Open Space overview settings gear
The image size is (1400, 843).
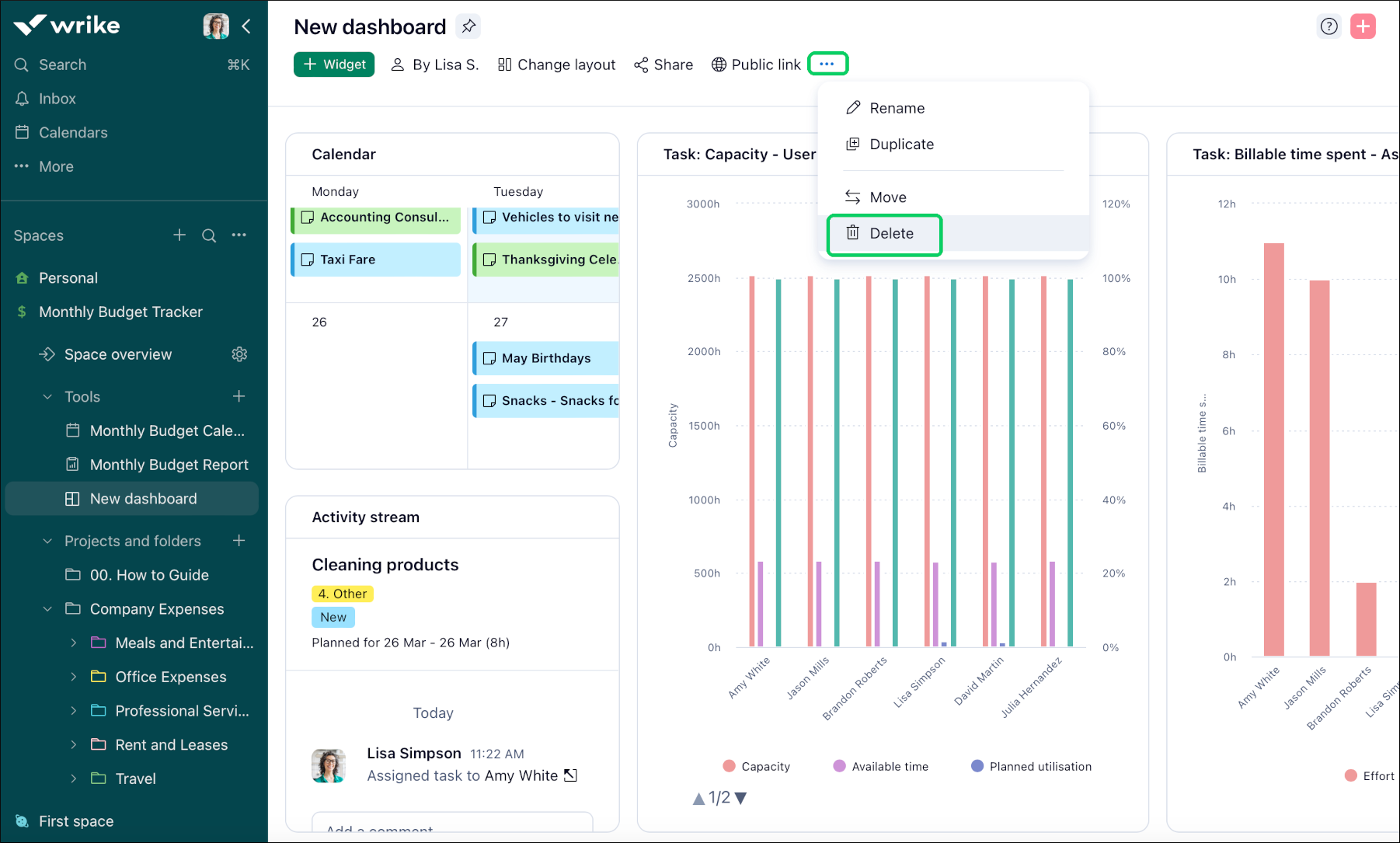(239, 354)
